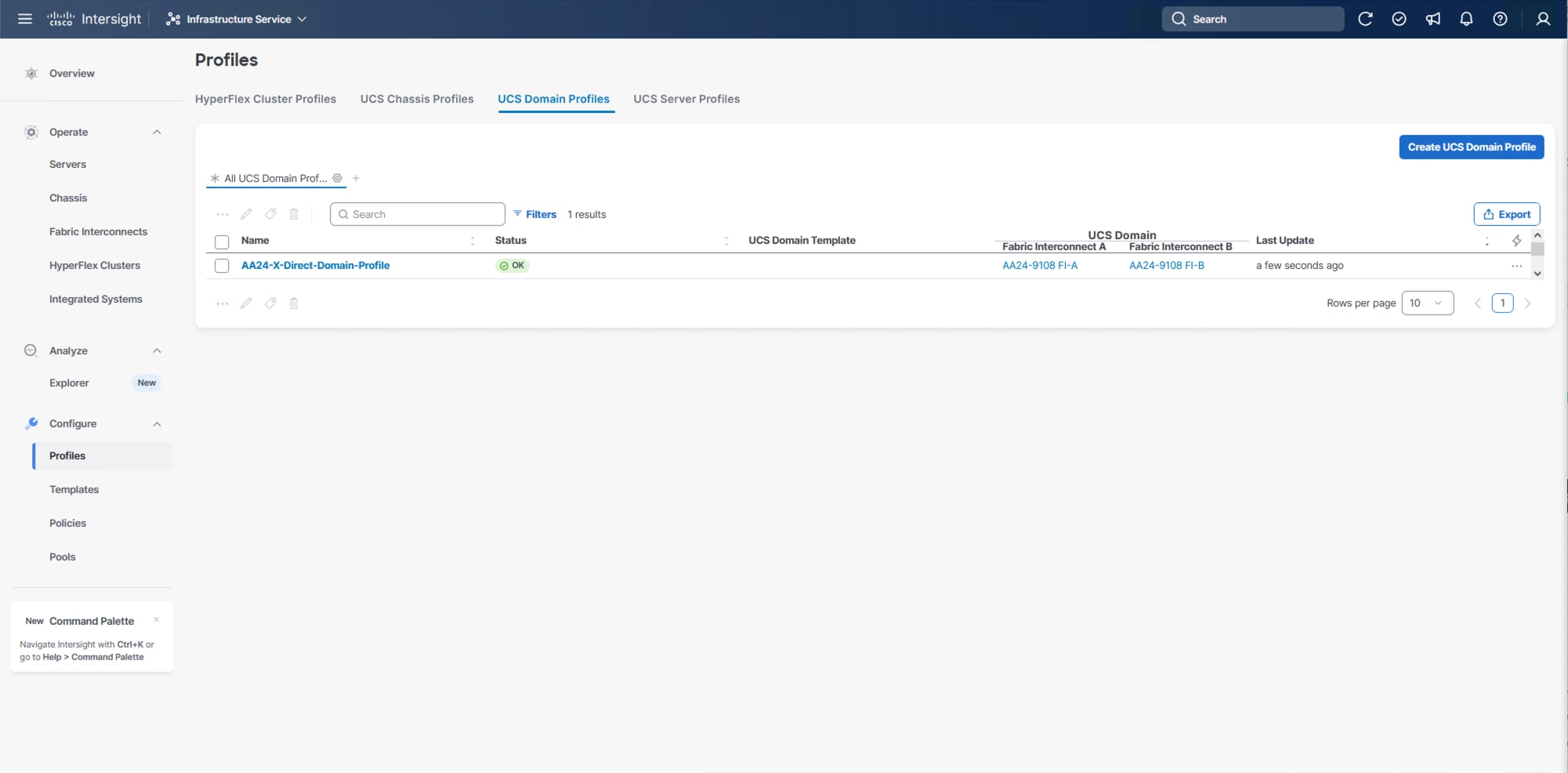Image resolution: width=1568 pixels, height=773 pixels.
Task: Open Policies in the sidebar
Action: 68,523
